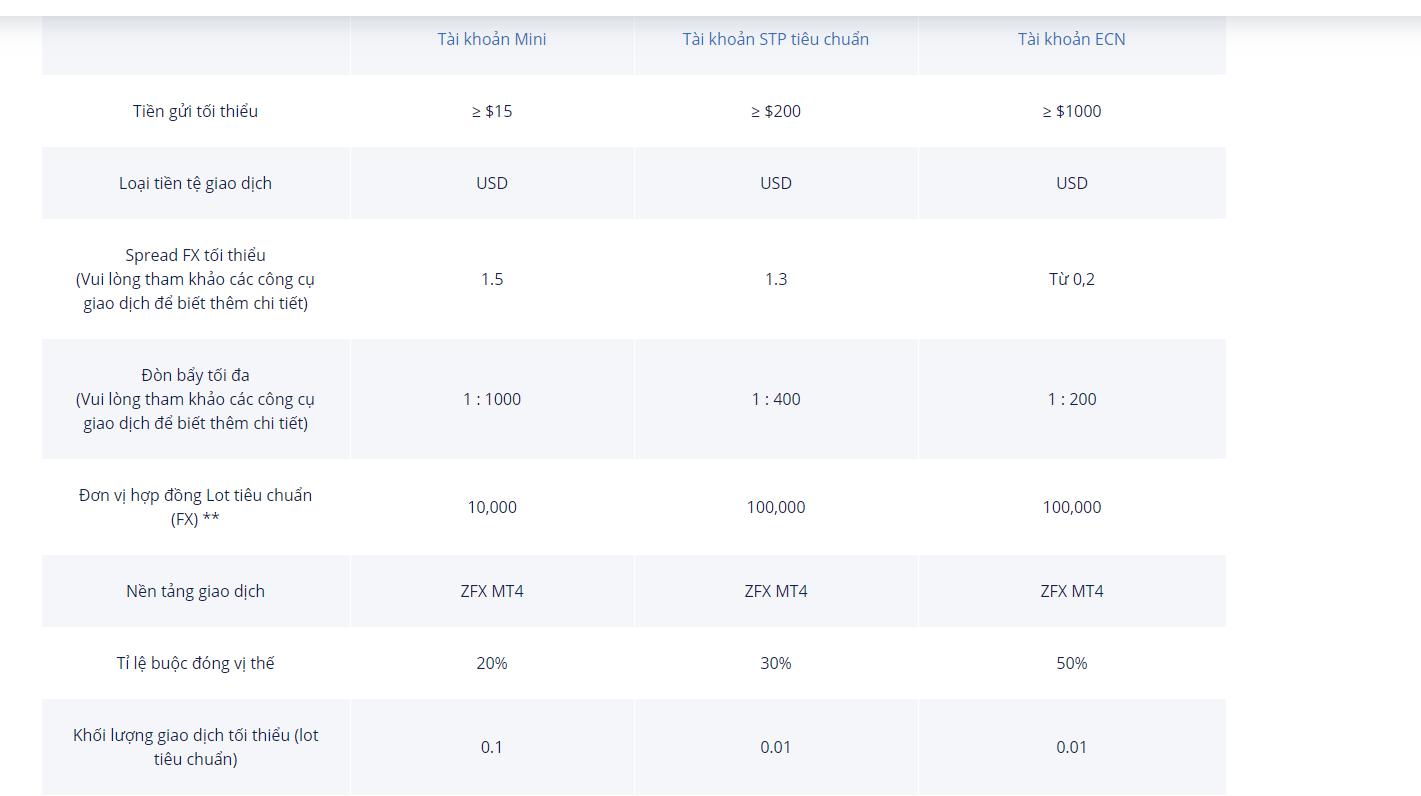Select the 'Tiền gửi tối thiểu' row label
The image size is (1421, 796).
[x=195, y=111]
